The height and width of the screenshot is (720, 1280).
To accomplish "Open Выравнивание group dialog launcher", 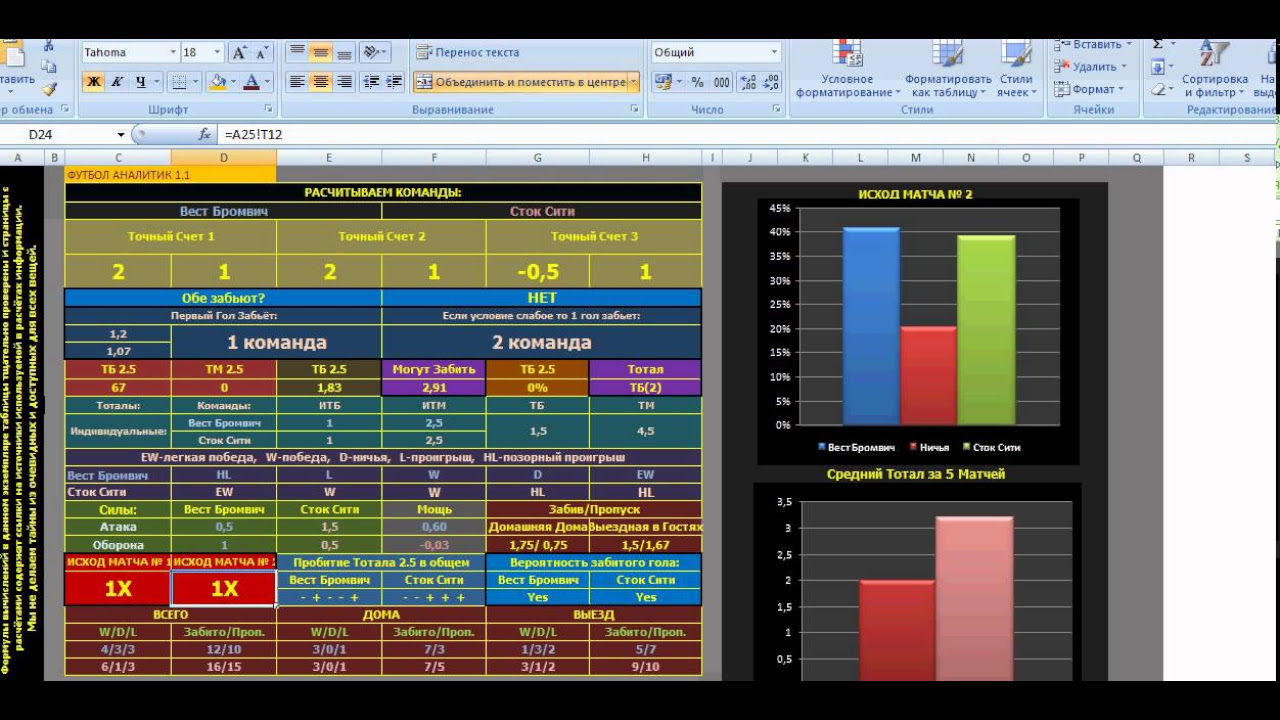I will click(634, 109).
